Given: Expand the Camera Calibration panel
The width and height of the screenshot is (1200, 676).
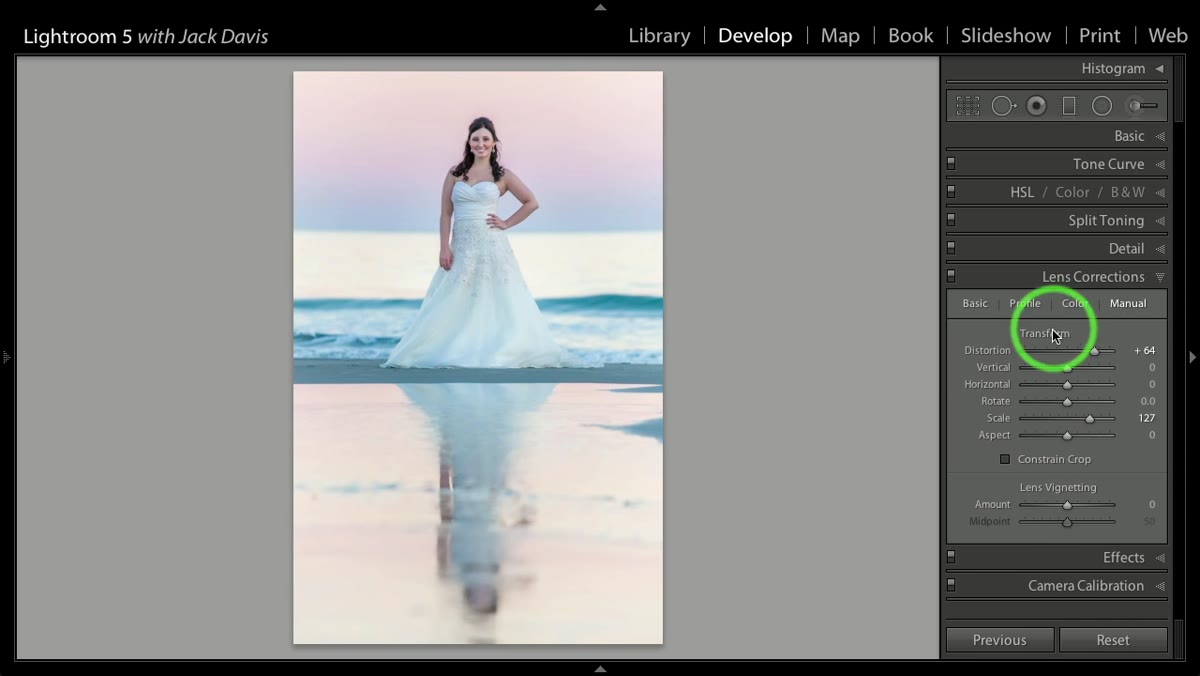Looking at the screenshot, I should click(1160, 586).
